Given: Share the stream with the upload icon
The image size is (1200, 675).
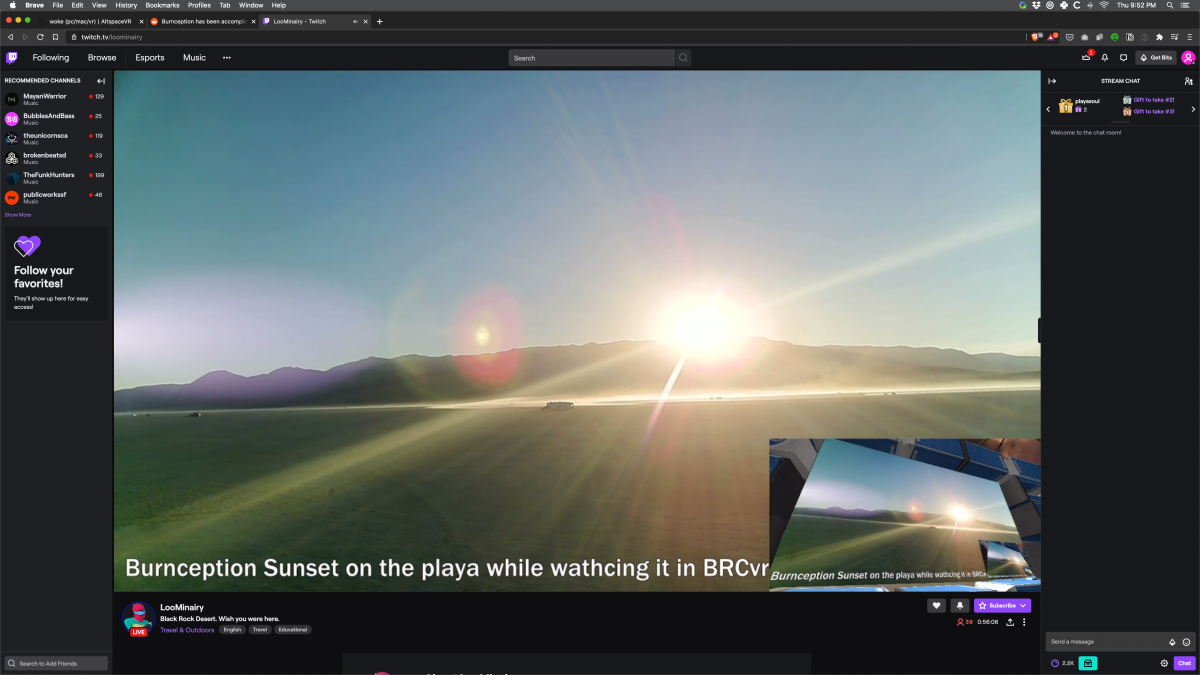Looking at the screenshot, I should (x=1010, y=622).
